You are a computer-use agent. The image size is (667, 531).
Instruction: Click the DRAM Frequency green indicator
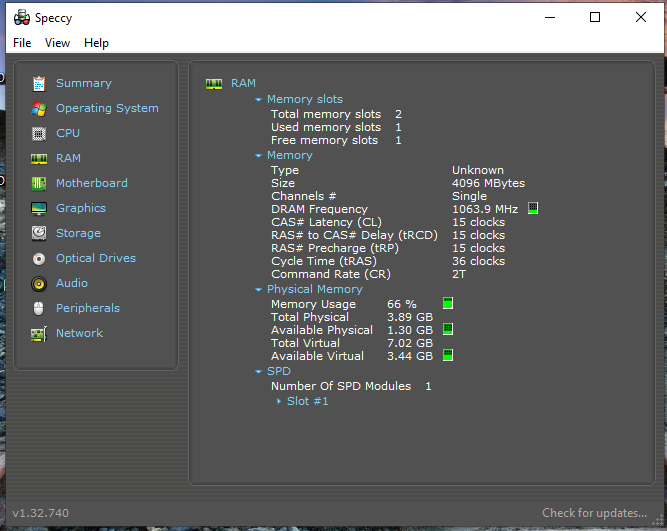533,209
